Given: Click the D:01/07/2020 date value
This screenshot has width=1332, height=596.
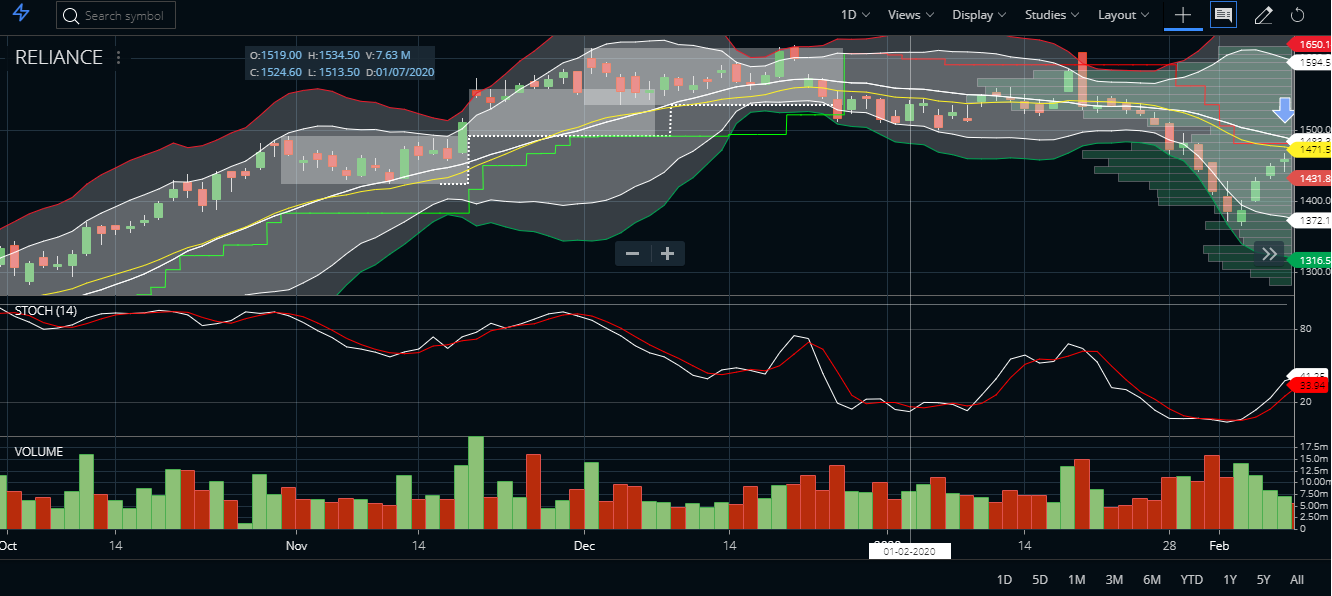Looking at the screenshot, I should pos(399,72).
